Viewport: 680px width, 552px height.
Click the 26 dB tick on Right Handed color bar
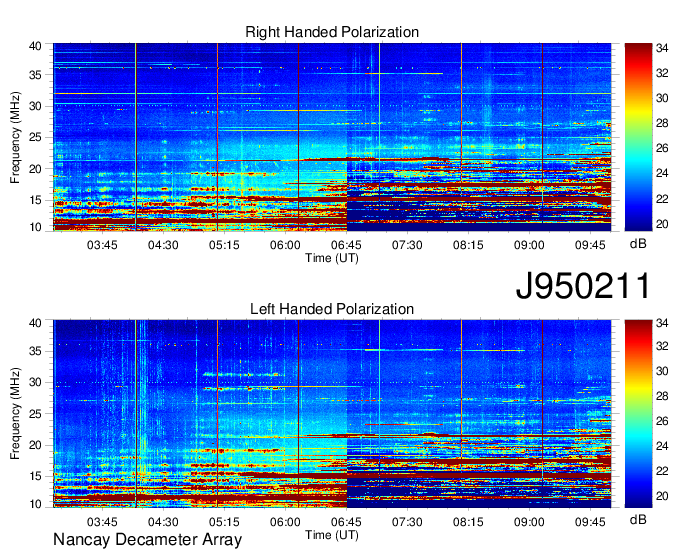coord(662,149)
